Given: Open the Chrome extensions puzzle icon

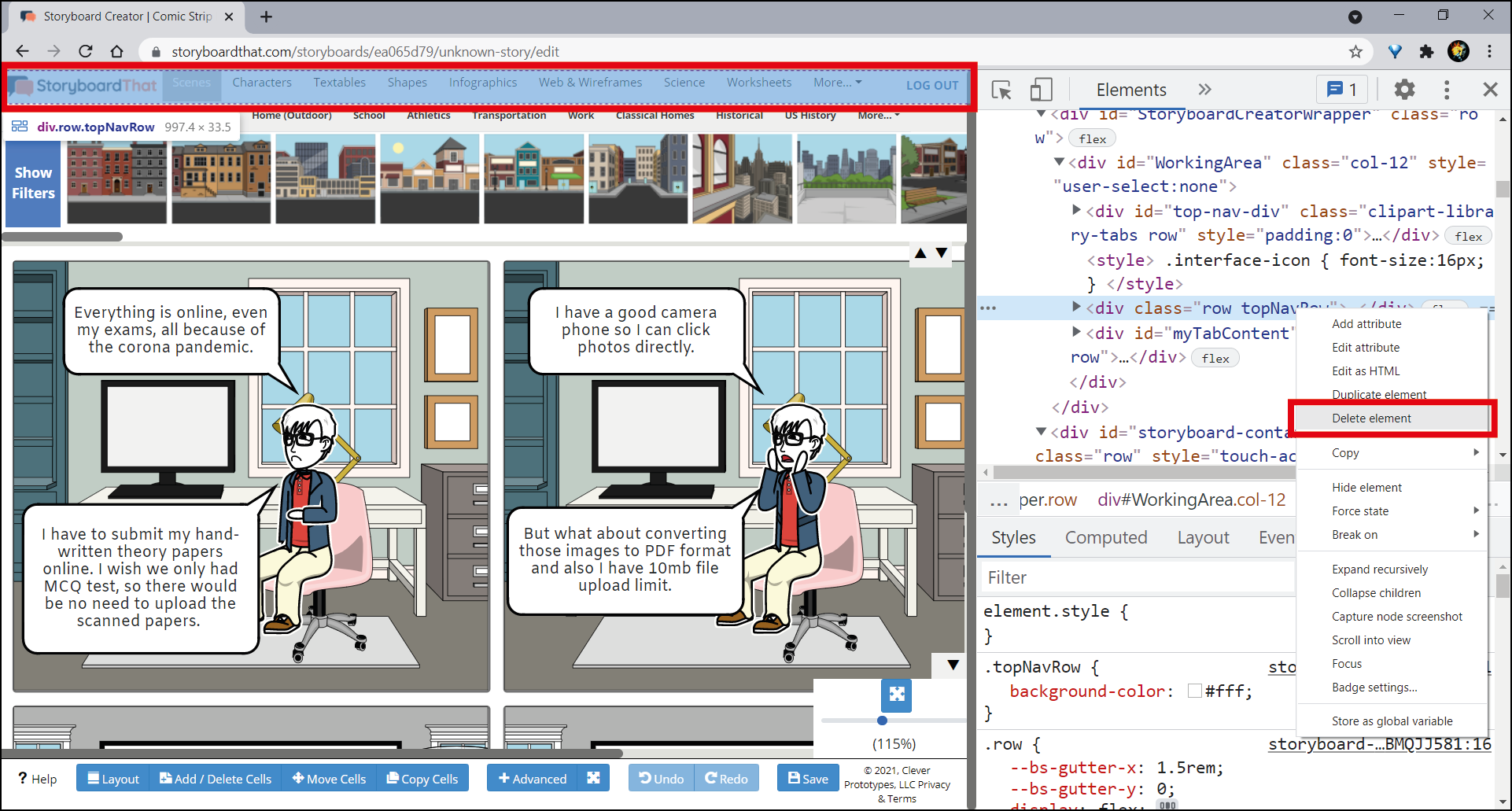Looking at the screenshot, I should (x=1426, y=52).
